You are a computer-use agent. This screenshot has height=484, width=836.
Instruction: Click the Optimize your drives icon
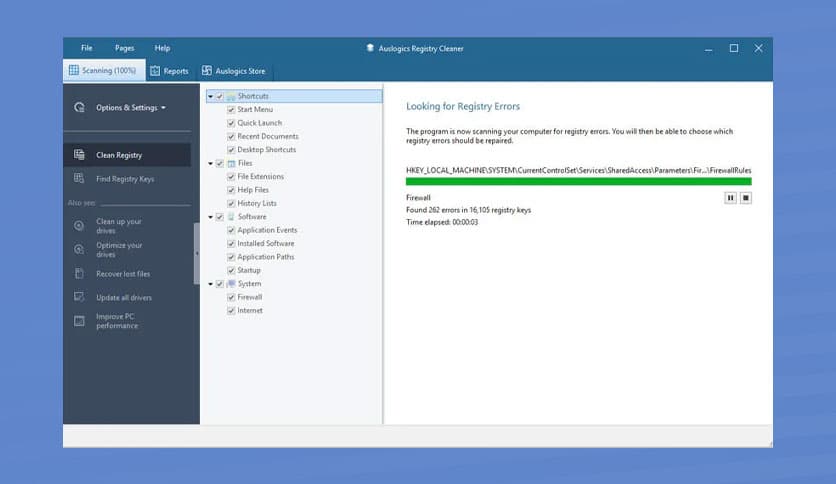pyautogui.click(x=79, y=249)
